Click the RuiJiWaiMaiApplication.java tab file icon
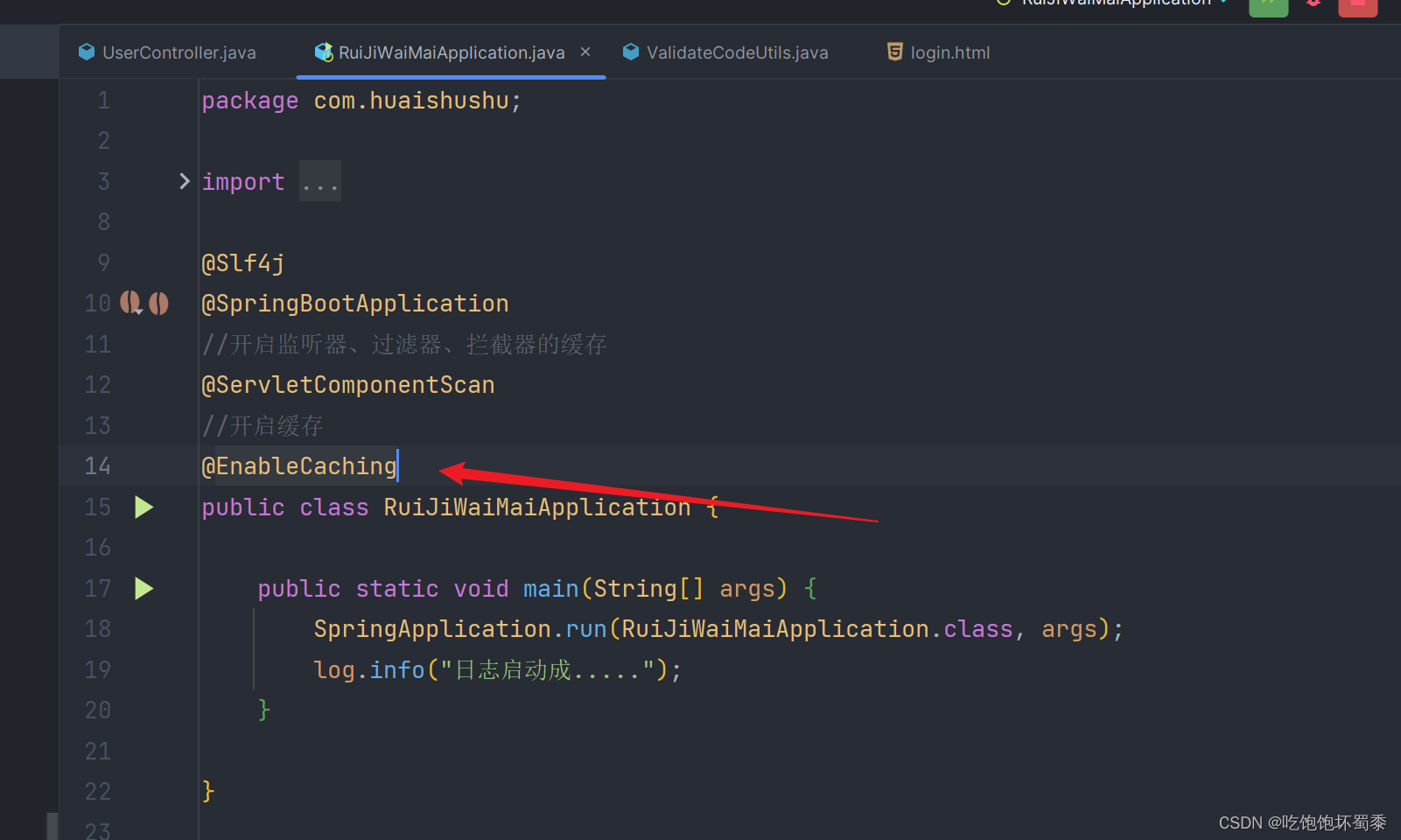The image size is (1401, 840). tap(324, 52)
